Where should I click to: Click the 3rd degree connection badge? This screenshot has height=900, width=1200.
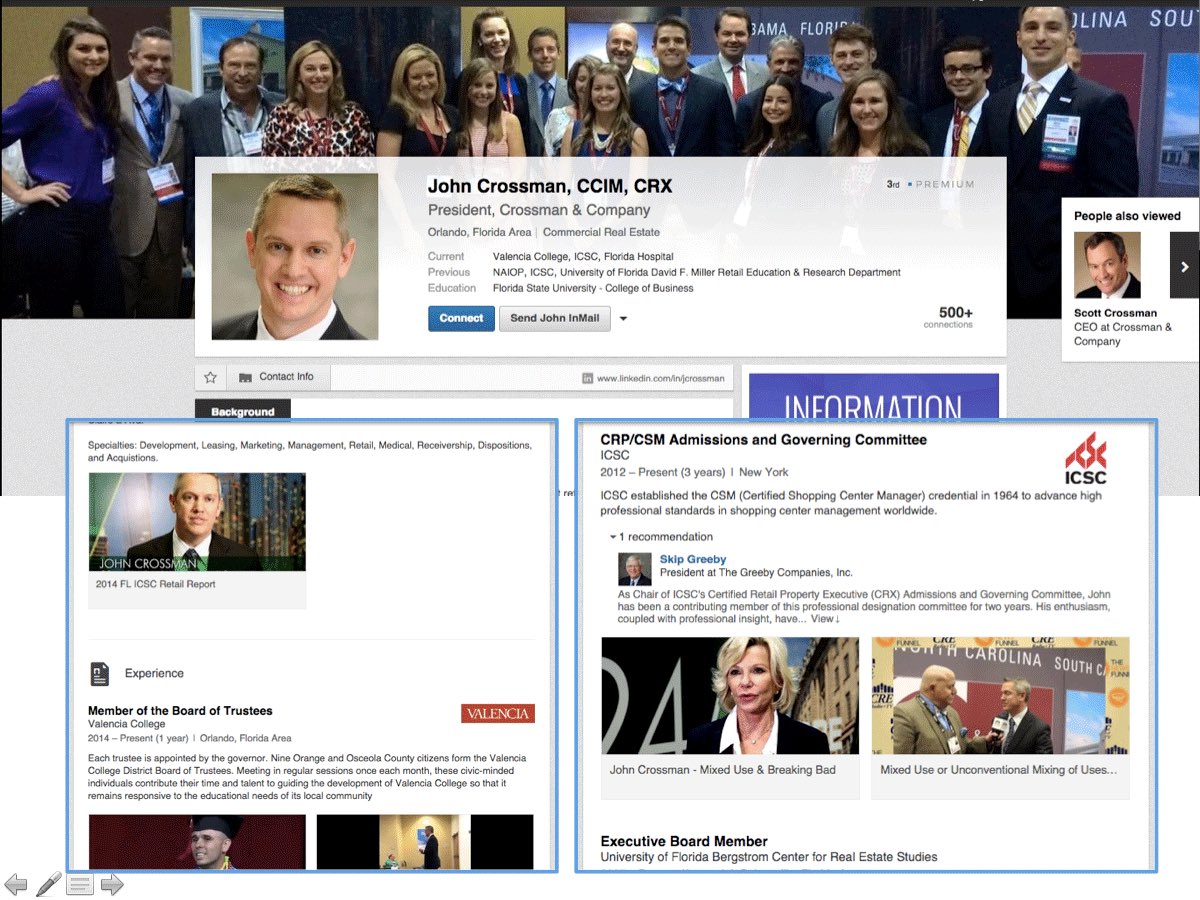[x=893, y=185]
